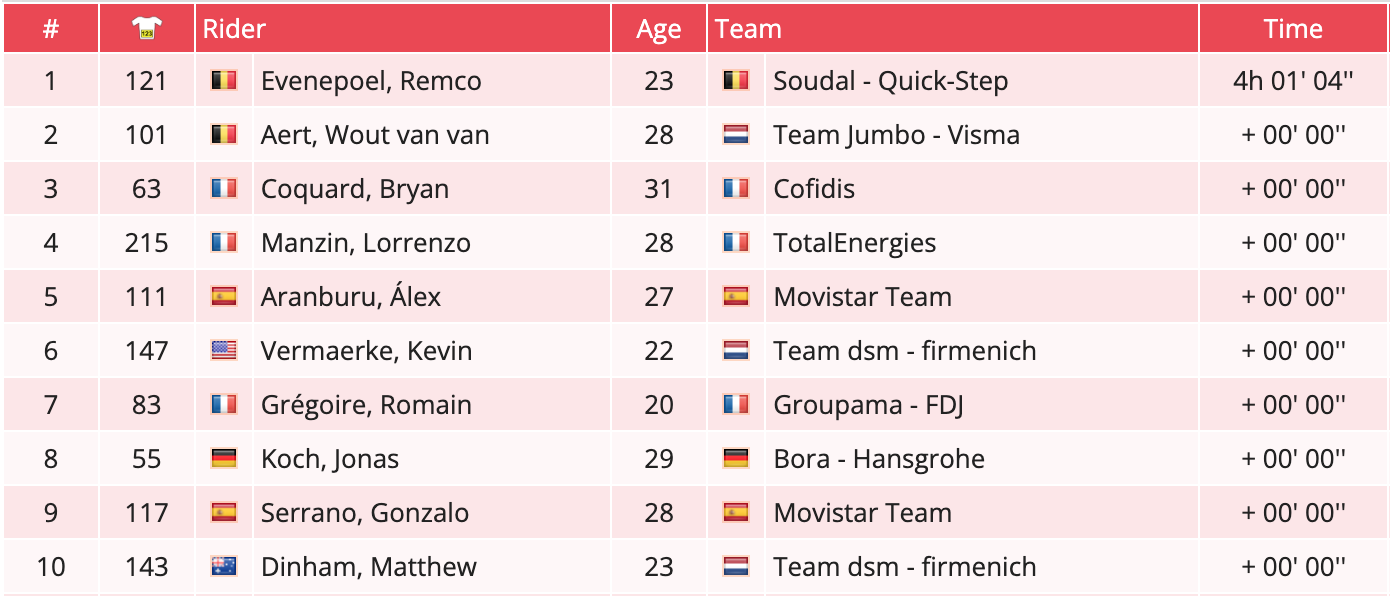Click the German flag beside Koch, Jonas

pyautogui.click(x=223, y=459)
